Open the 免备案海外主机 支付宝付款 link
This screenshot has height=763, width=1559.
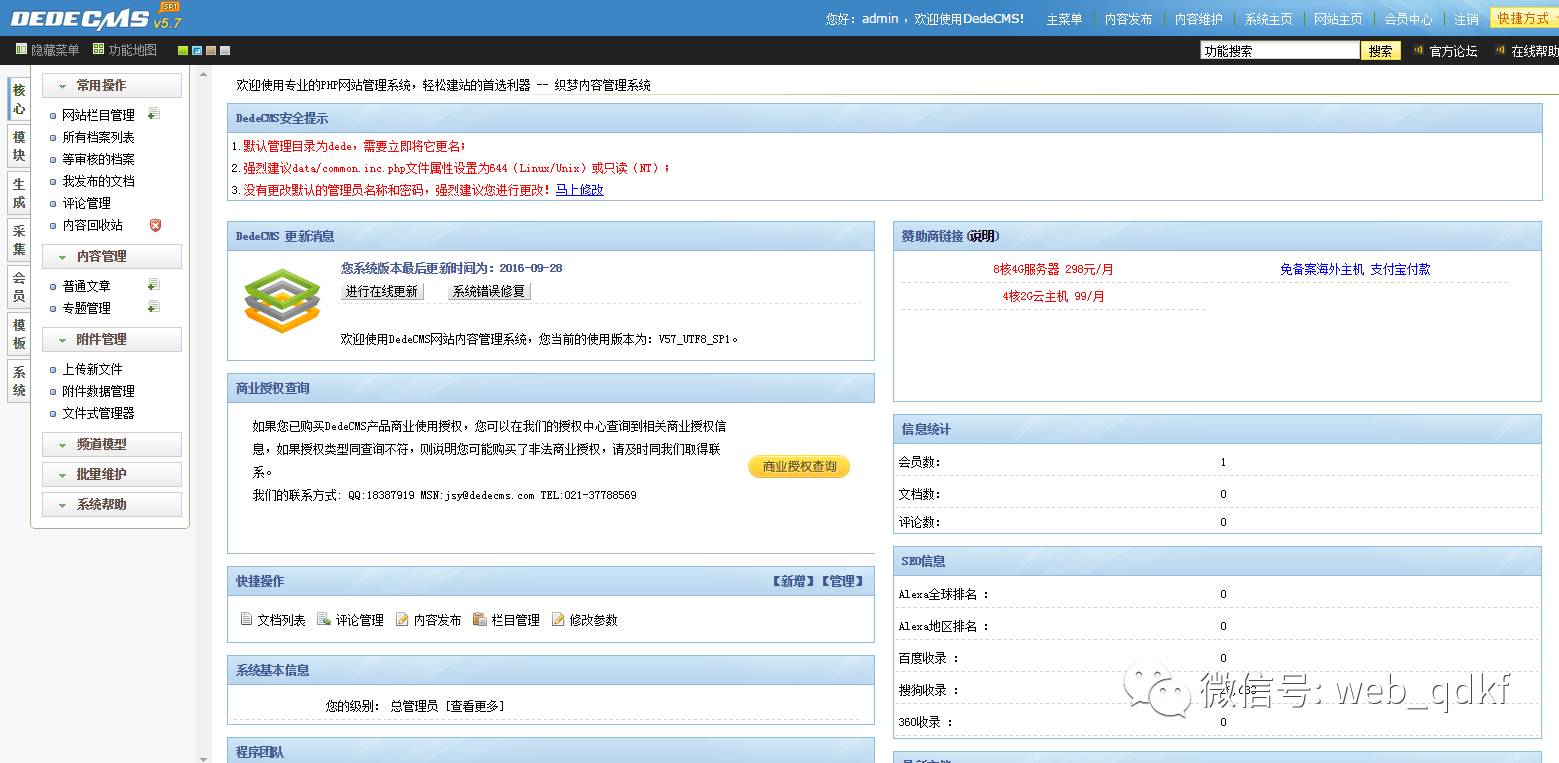click(1355, 269)
